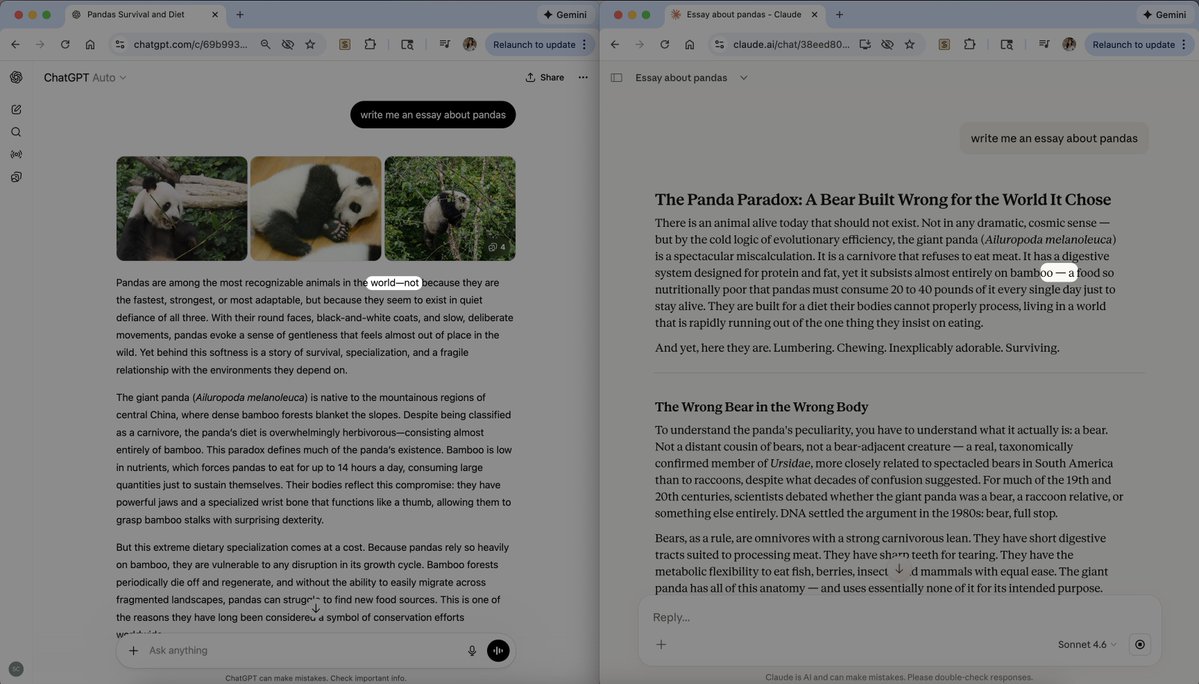Click the microphone dictate icon in the ChatGPT input
The width and height of the screenshot is (1199, 684).
tap(472, 650)
